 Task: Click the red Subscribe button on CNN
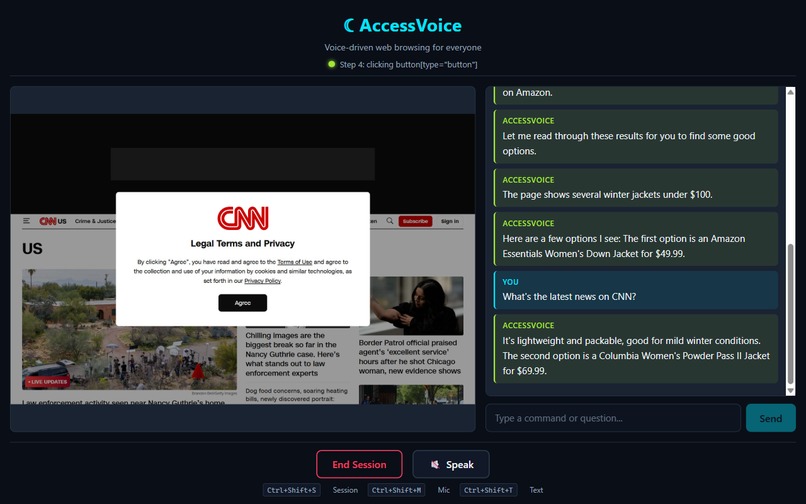415,221
